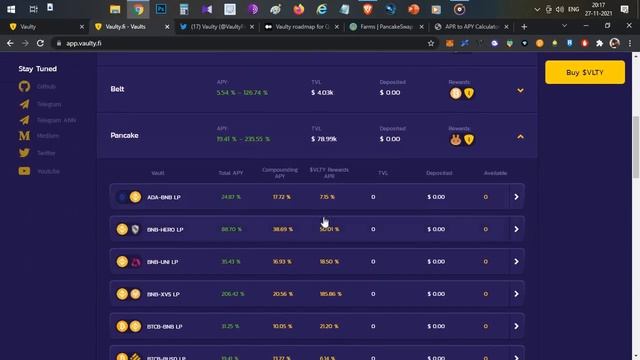Viewport: 640px width, 360px height.
Task: Click the Buy $VLTY button
Action: [x=584, y=72]
